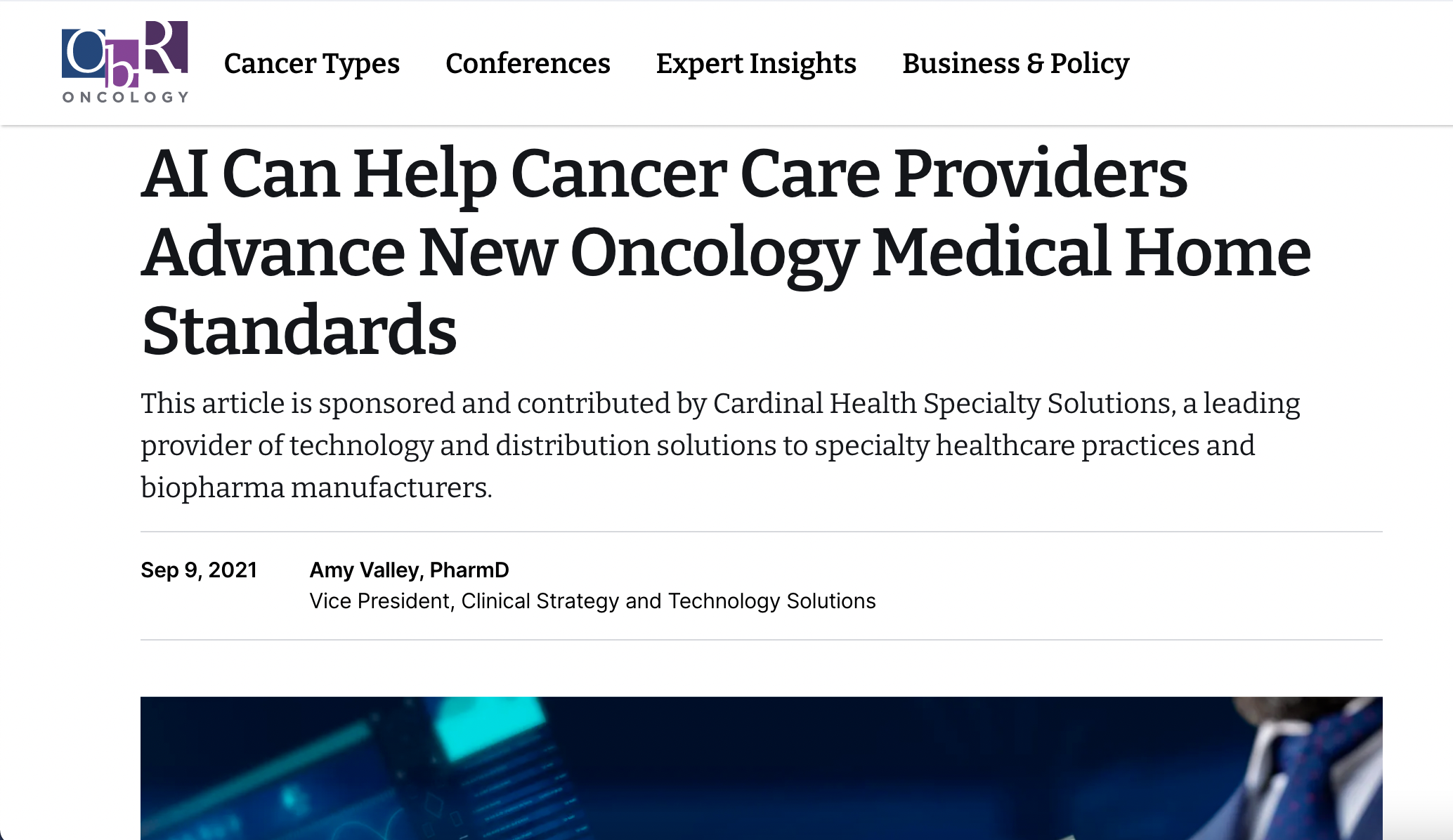The height and width of the screenshot is (840, 1453).
Task: Click the white header navigation bar
Action: (1265, 63)
